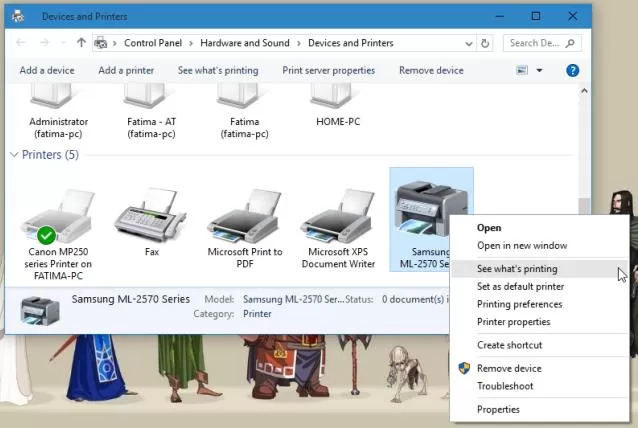Screen dimensions: 638x428
Task: Expand the chevron after Control Panel breadcrumb
Action: pos(191,43)
